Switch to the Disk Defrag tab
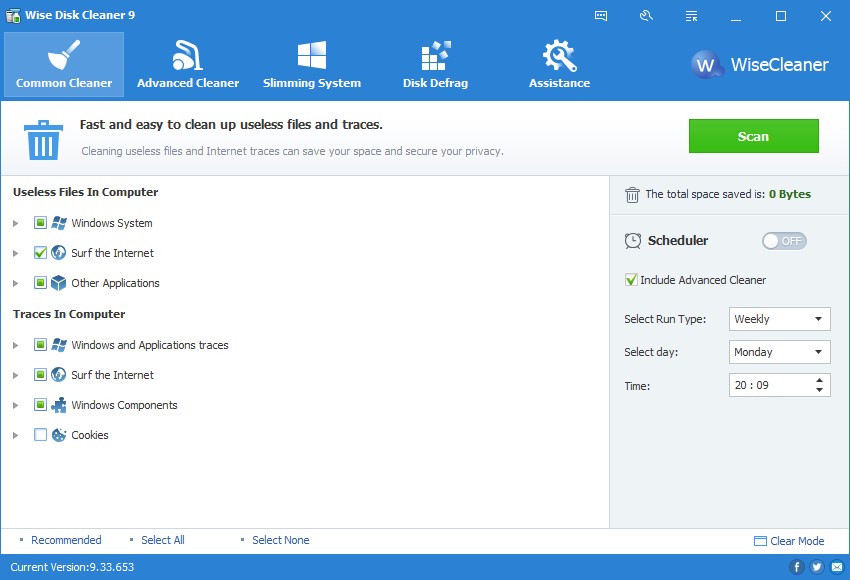The width and height of the screenshot is (850, 580). pos(435,63)
